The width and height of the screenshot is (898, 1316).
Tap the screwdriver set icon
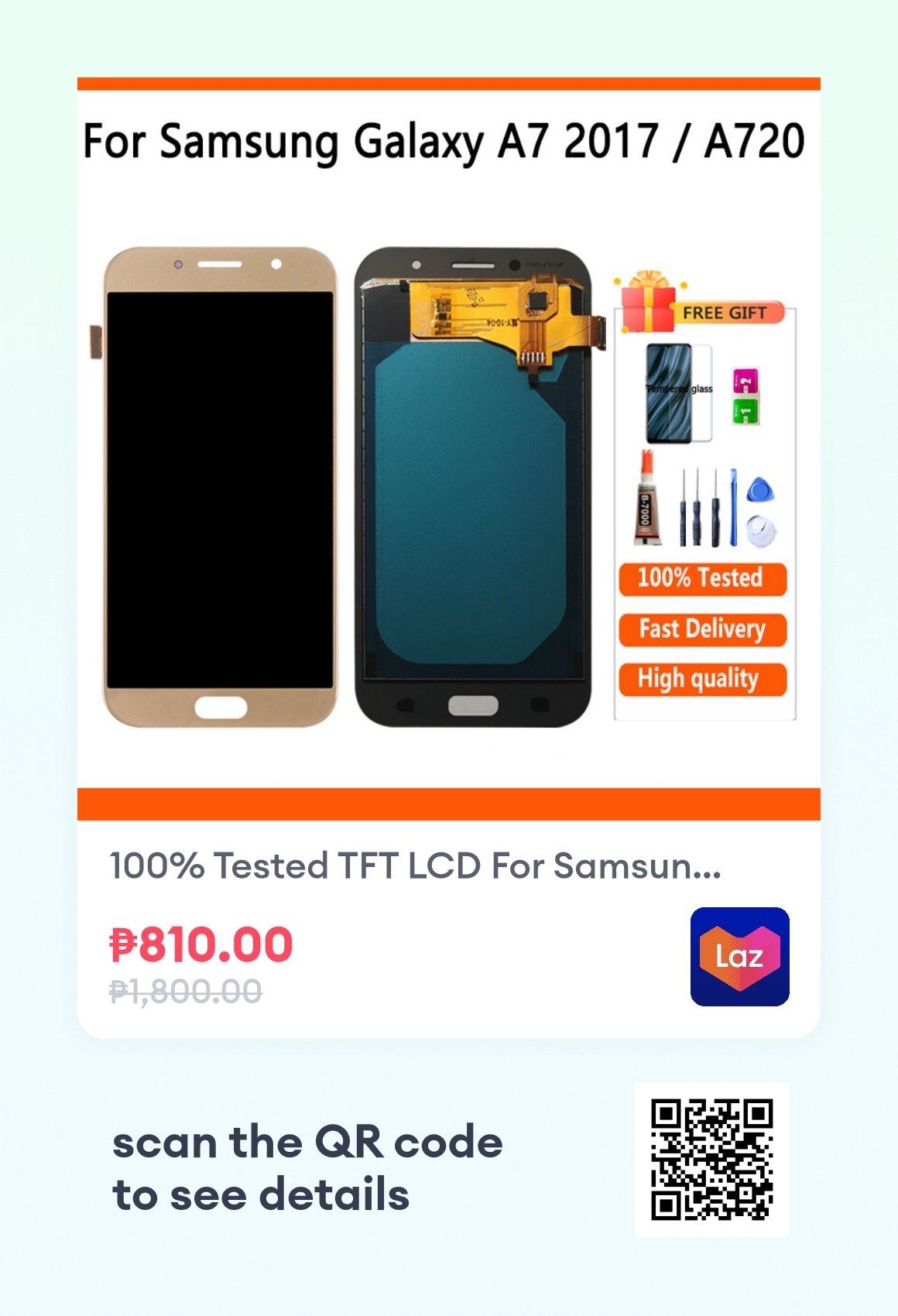click(x=700, y=506)
